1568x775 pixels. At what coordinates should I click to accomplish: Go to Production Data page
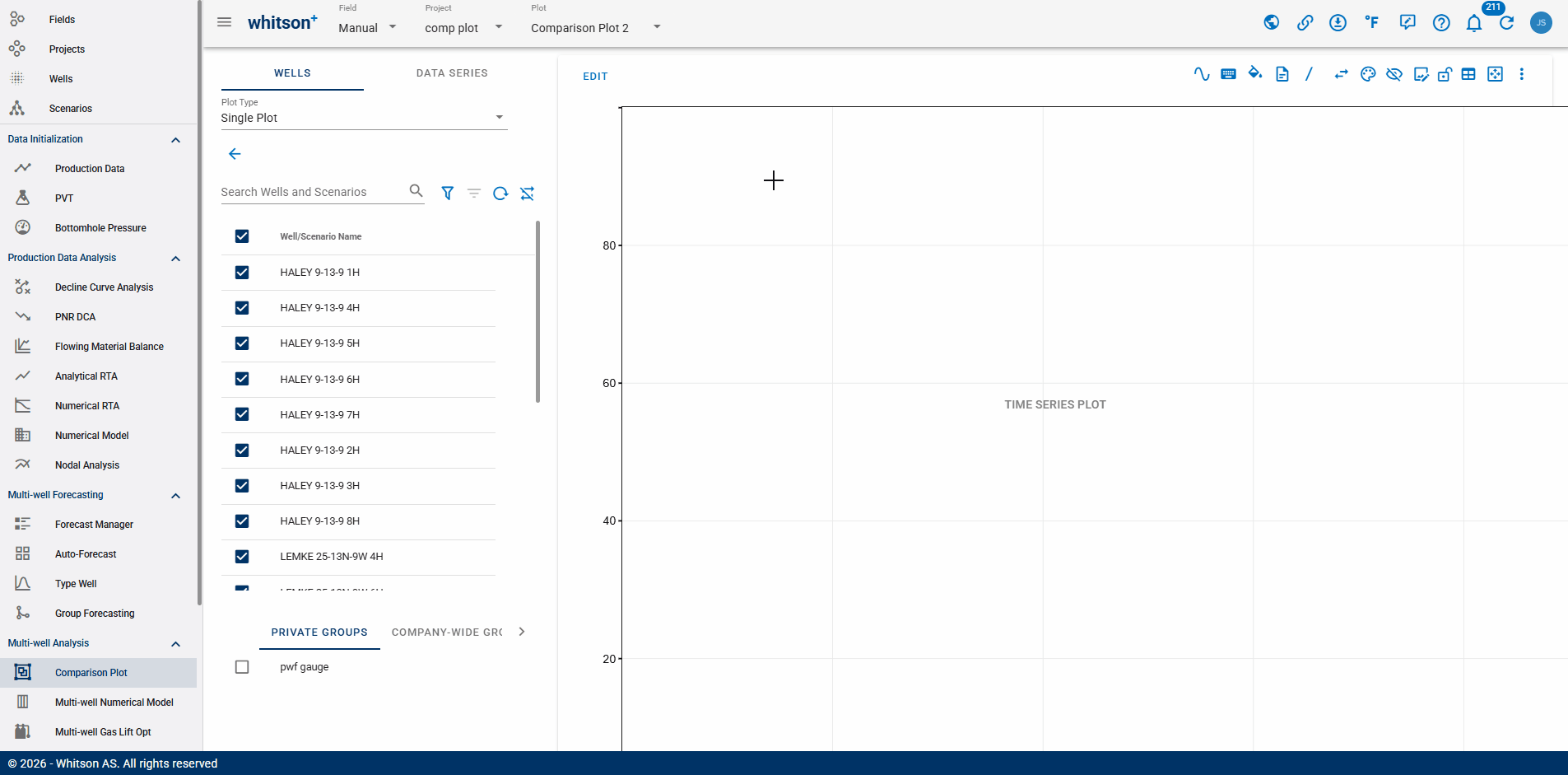(x=90, y=169)
